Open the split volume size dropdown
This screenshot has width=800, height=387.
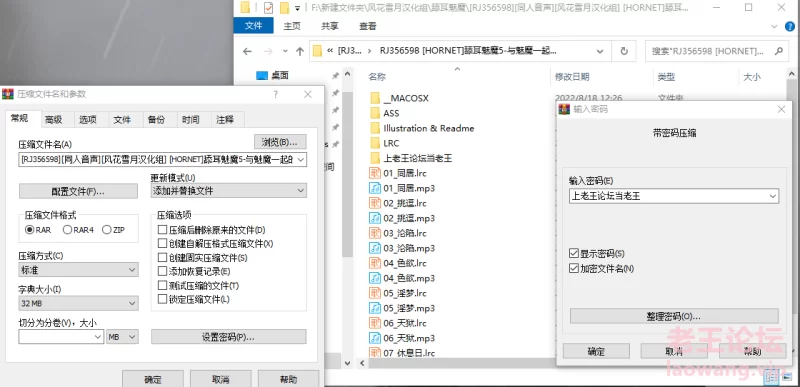[98, 337]
